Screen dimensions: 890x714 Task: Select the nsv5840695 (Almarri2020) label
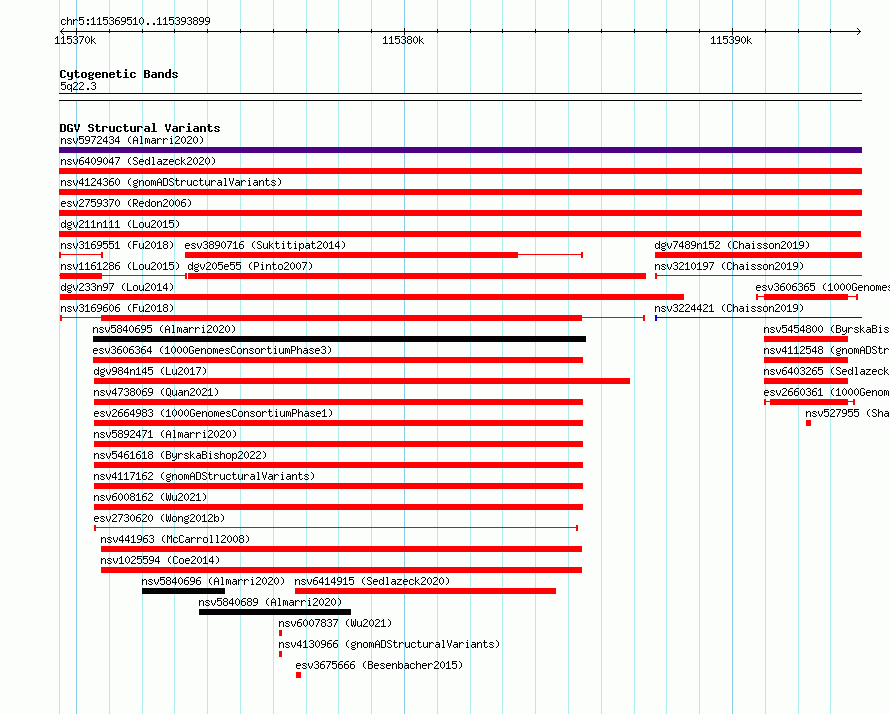tap(164, 329)
